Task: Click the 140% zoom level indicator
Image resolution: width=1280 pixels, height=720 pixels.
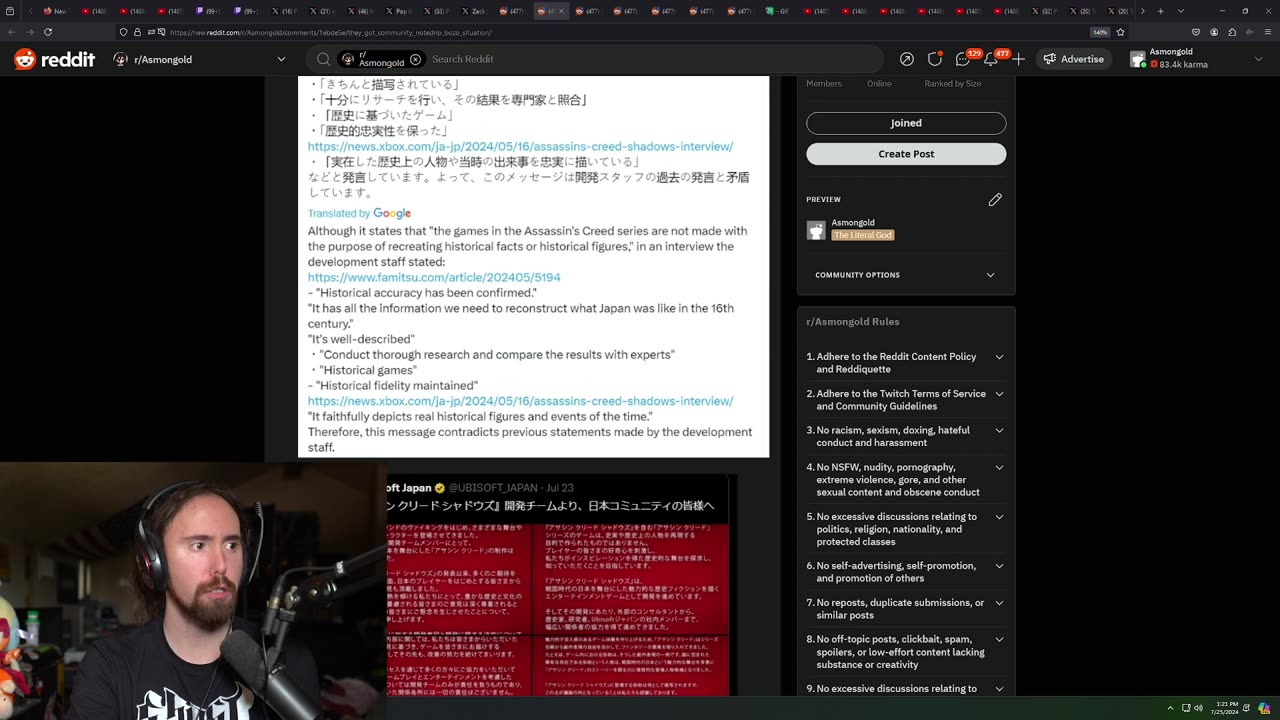Action: tap(1100, 32)
